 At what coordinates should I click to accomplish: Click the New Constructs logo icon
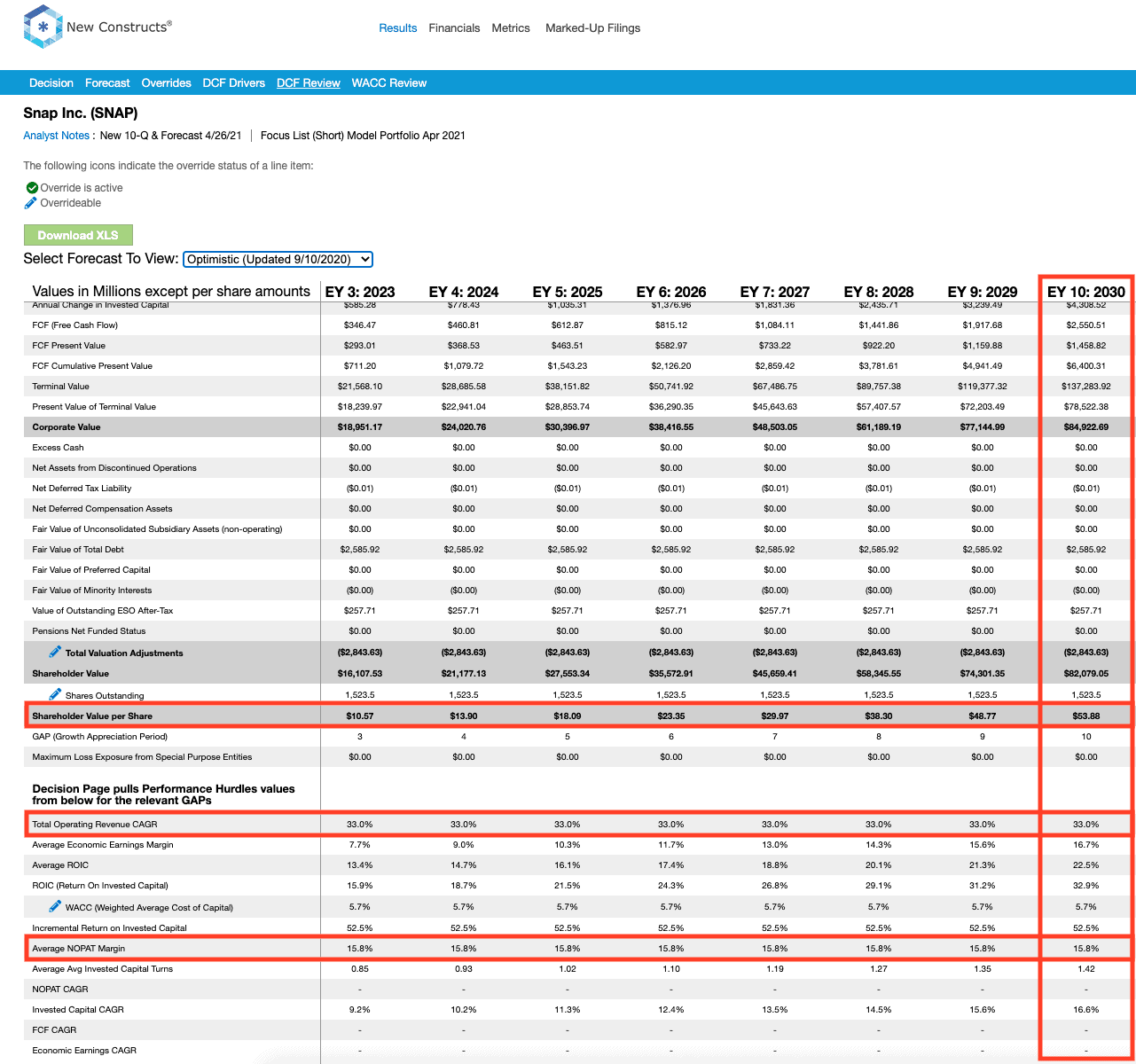click(x=43, y=27)
